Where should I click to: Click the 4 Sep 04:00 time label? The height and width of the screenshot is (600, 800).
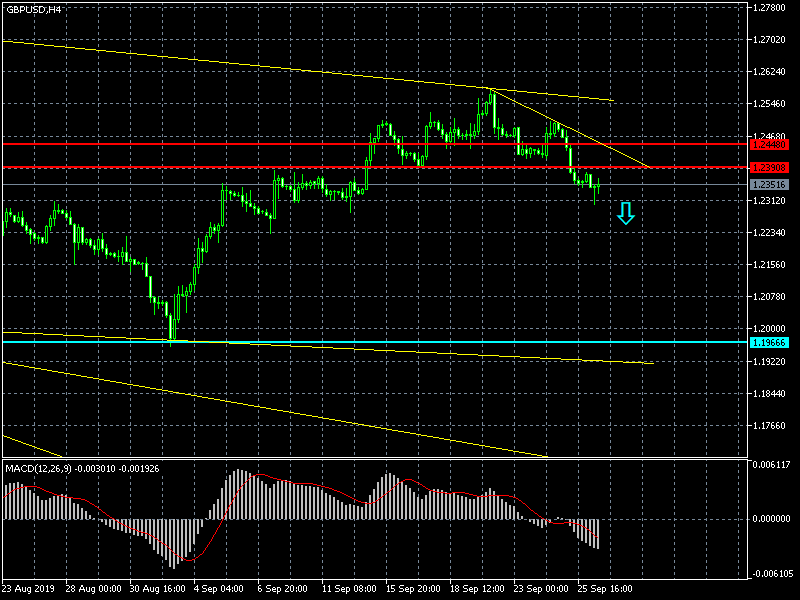219,589
